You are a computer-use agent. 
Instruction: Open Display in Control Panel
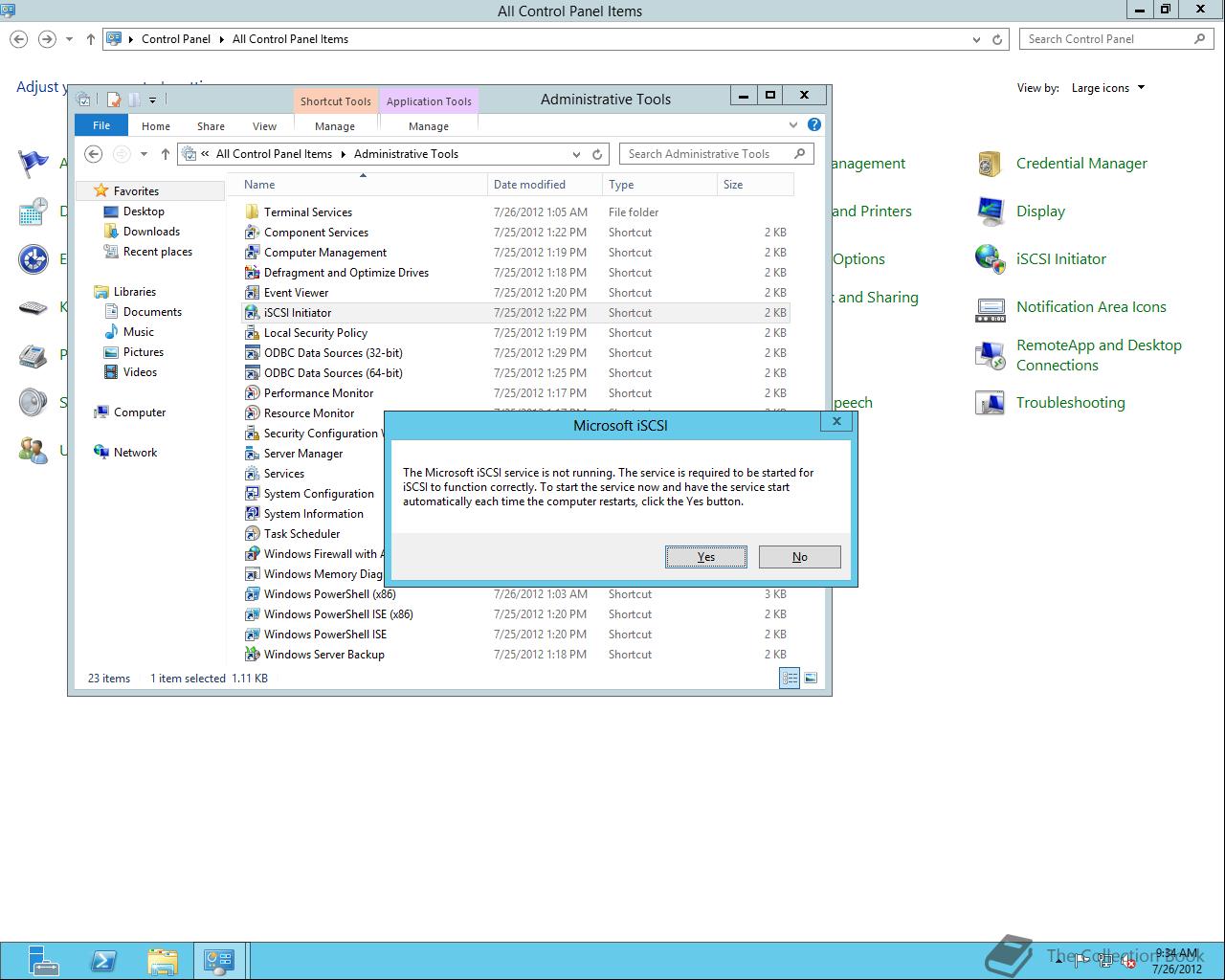click(1040, 212)
